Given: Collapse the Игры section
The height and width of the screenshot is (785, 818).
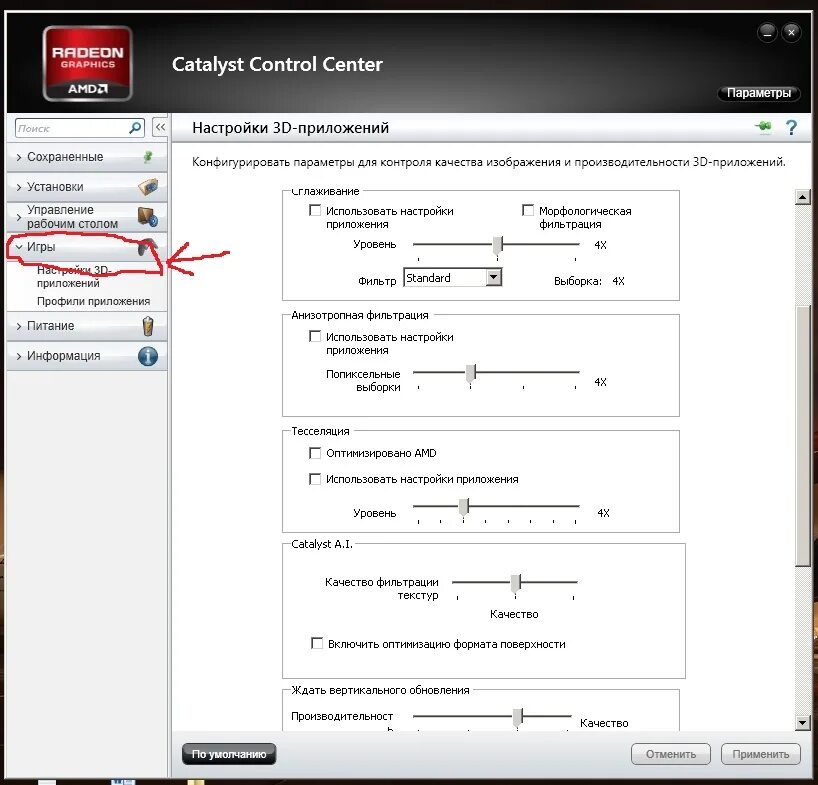Looking at the screenshot, I should (x=87, y=247).
